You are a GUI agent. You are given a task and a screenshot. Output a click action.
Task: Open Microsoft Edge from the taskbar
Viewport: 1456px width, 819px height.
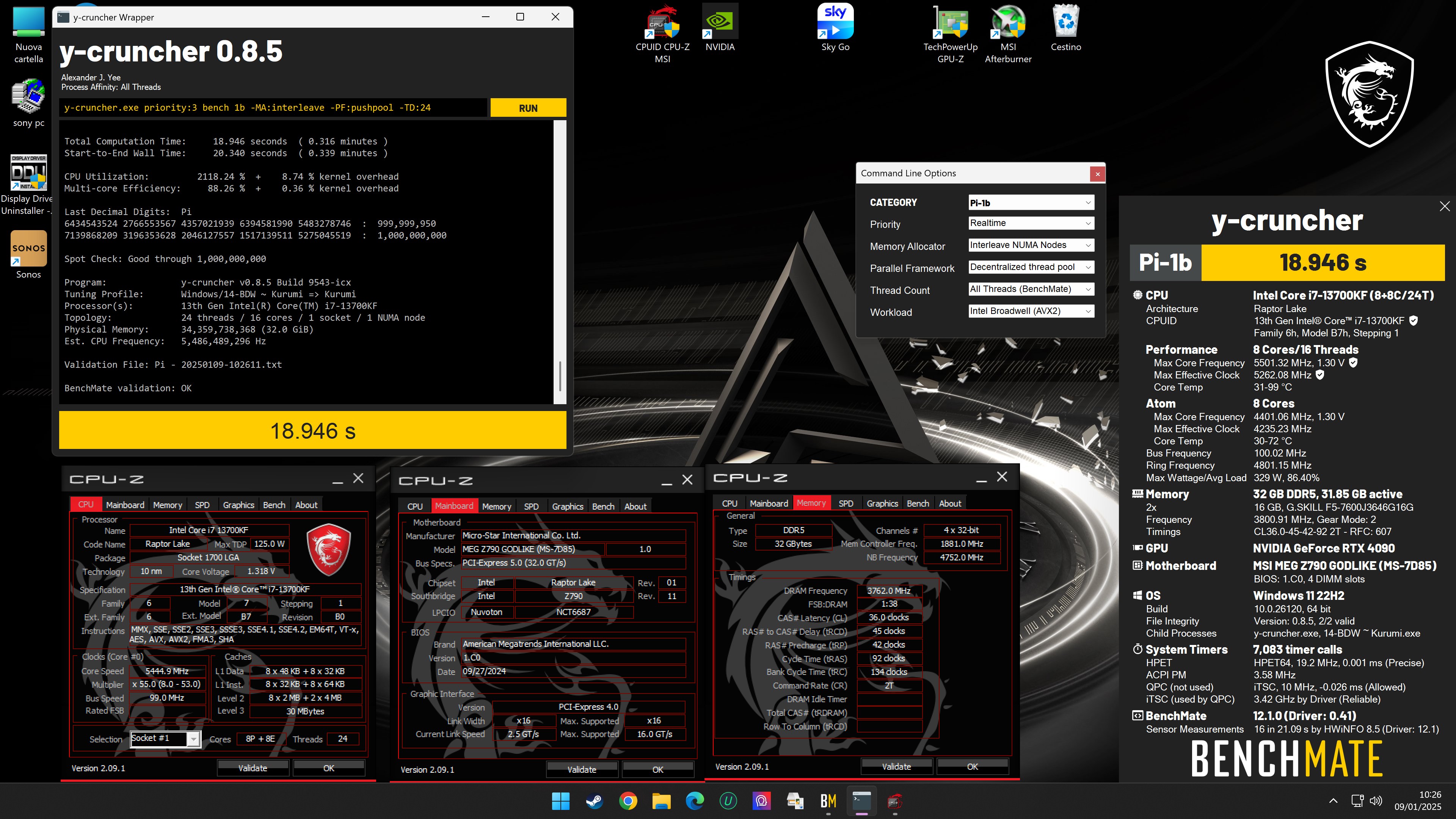coord(695,801)
